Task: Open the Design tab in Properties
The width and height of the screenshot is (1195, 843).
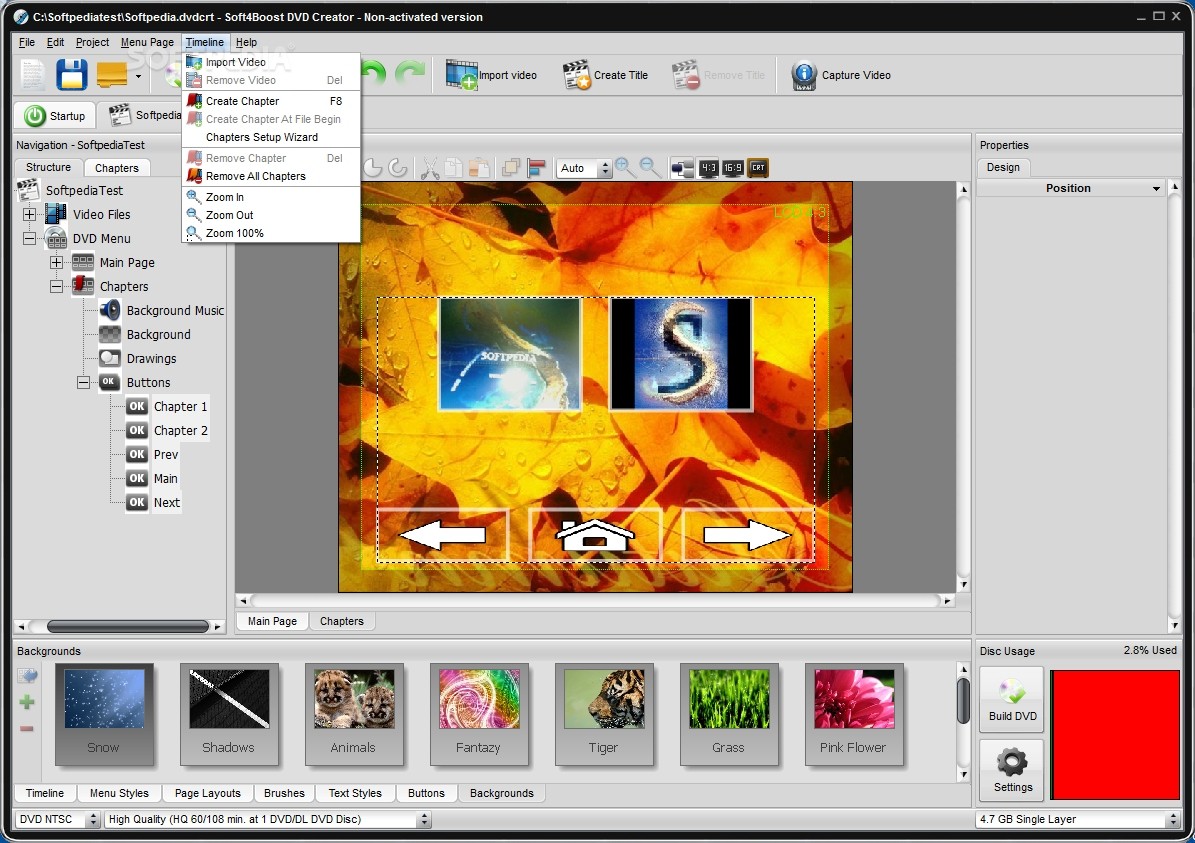Action: point(1003,167)
